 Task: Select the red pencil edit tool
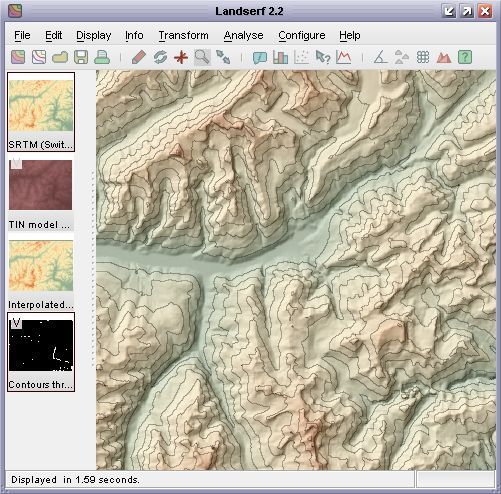click(139, 57)
